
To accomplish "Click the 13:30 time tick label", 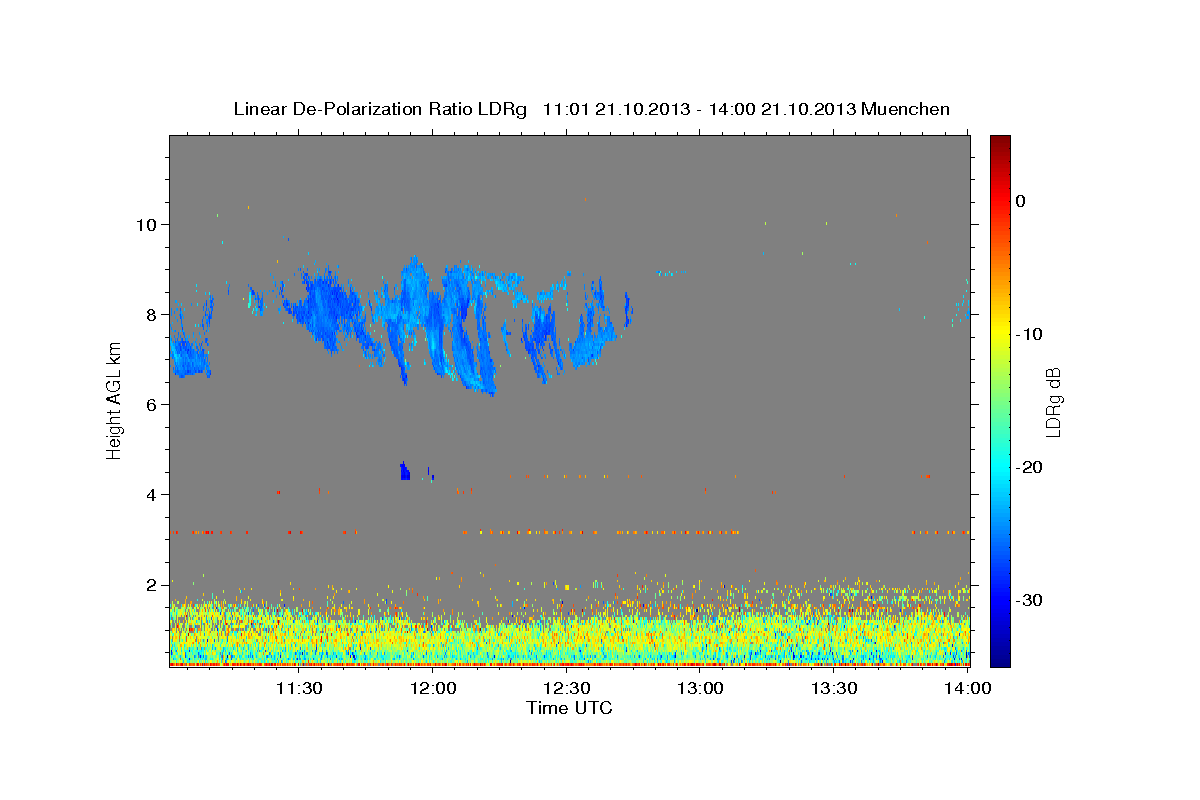I will coord(835,688).
